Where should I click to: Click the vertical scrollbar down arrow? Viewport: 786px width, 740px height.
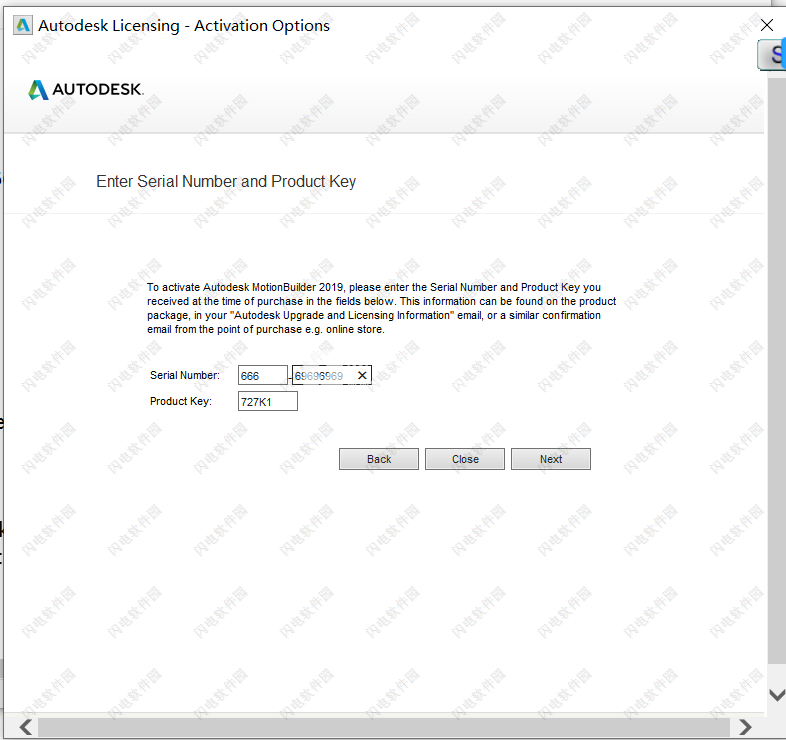(776, 695)
